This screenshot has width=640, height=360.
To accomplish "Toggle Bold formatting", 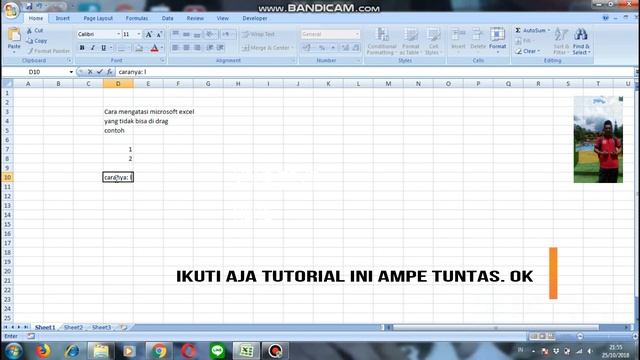I will pyautogui.click(x=82, y=48).
